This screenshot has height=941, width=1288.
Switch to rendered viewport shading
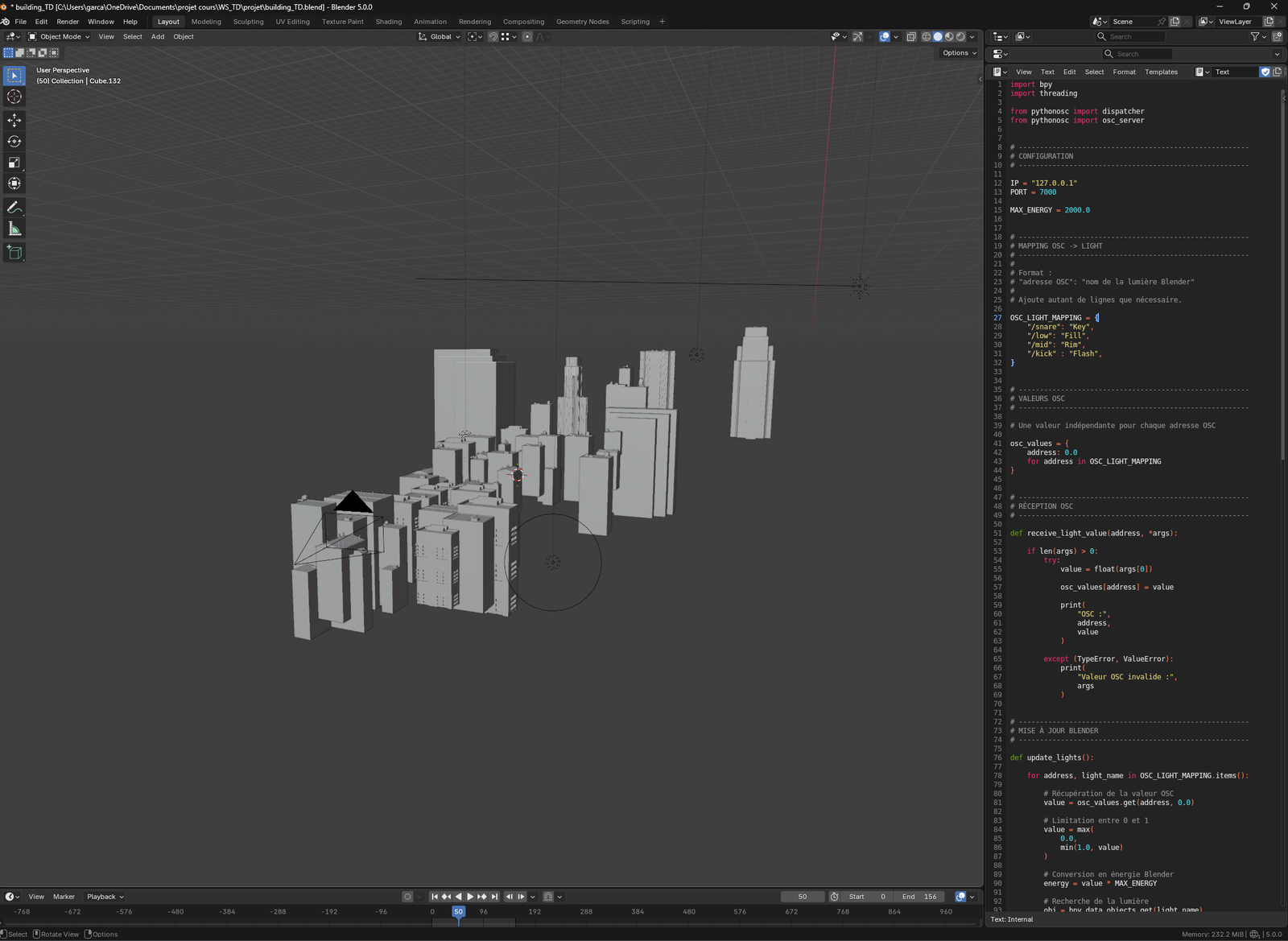960,36
